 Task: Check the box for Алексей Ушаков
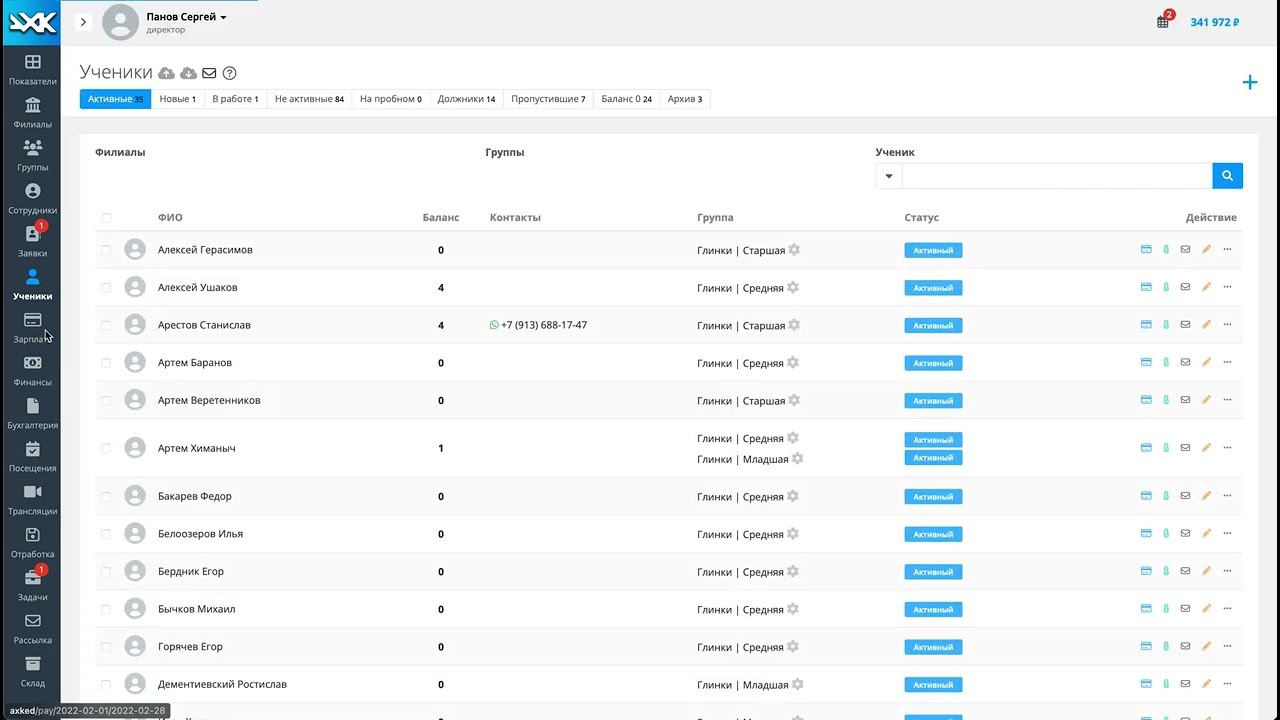tap(106, 288)
